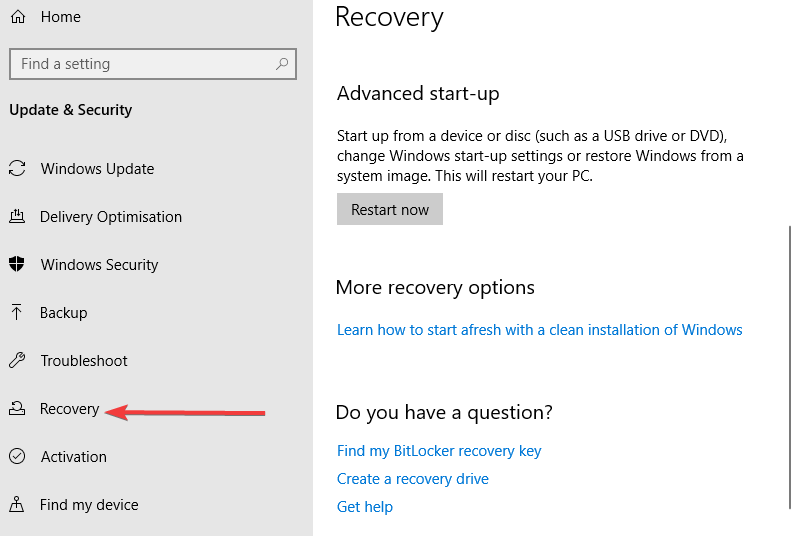Click into the Find a setting field
This screenshot has width=792, height=536.
click(x=153, y=64)
